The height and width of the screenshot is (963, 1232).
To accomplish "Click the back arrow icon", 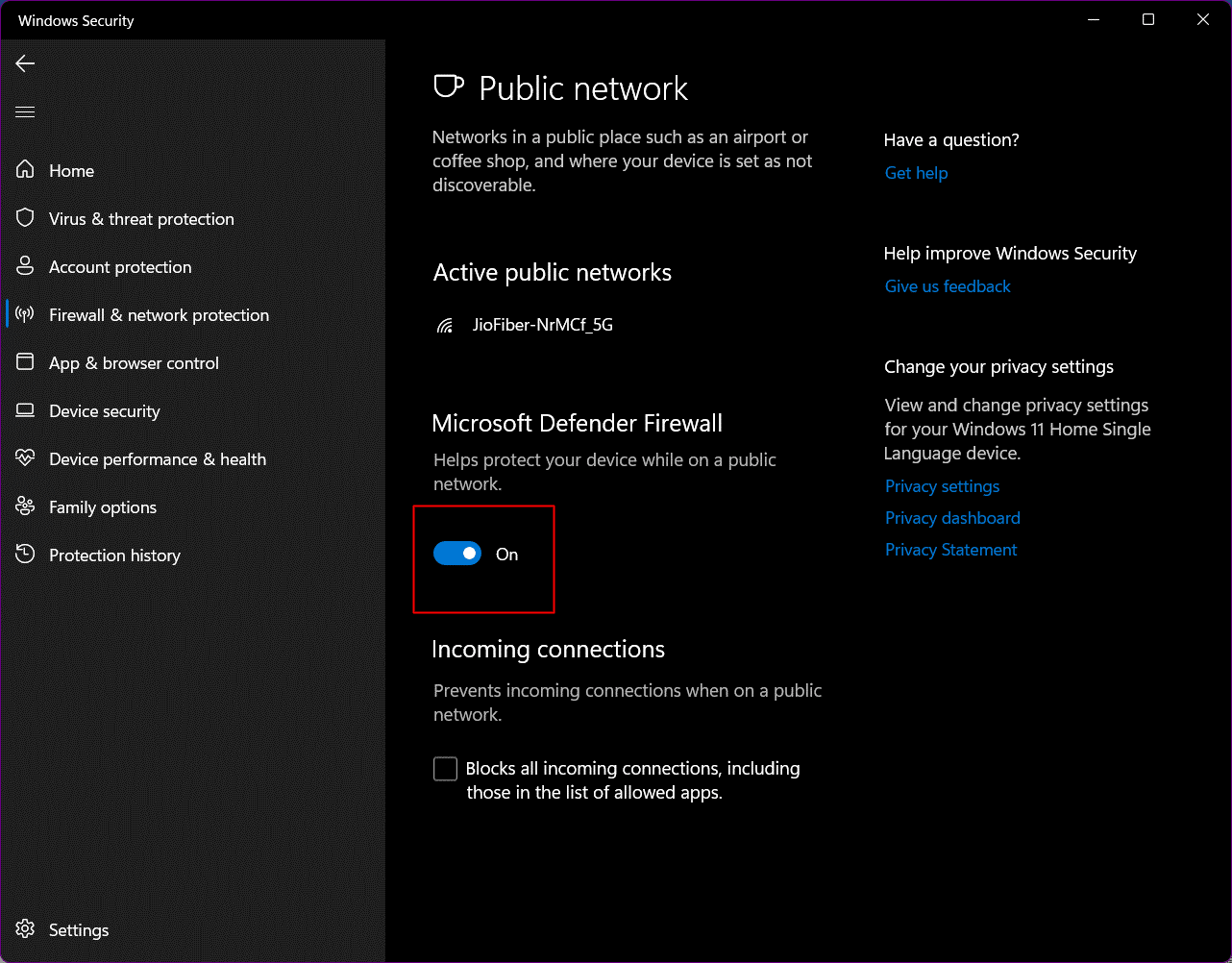I will [25, 63].
